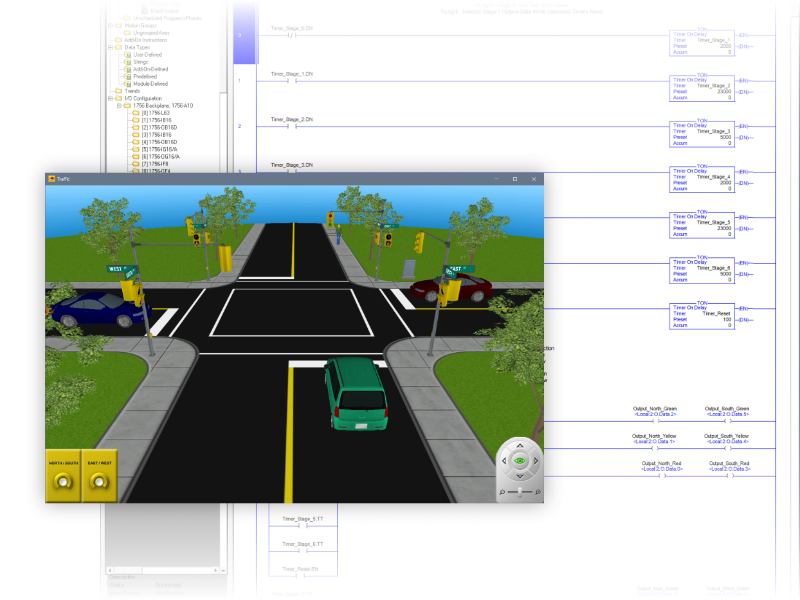
Task: Click rung number 1 in ladder editor
Action: pyautogui.click(x=239, y=81)
